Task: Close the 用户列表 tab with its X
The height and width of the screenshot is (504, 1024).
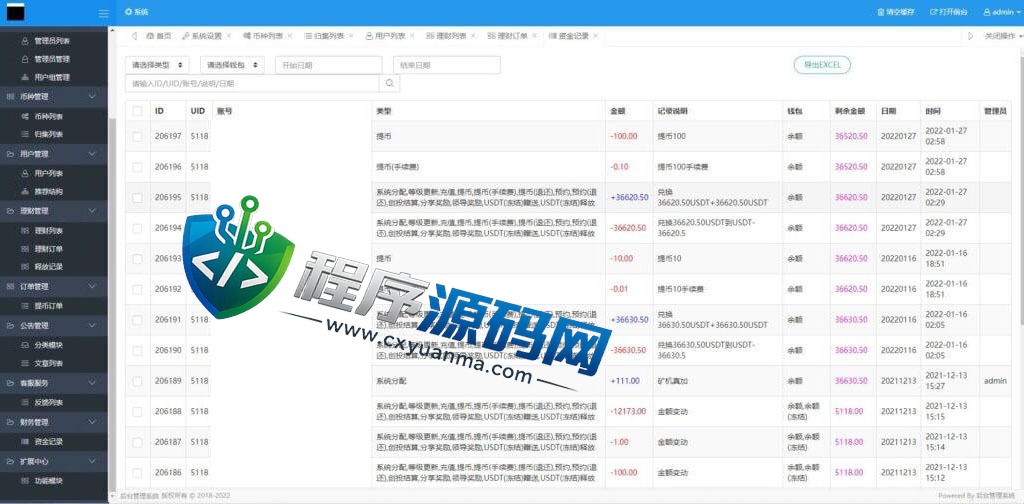Action: 412,36
